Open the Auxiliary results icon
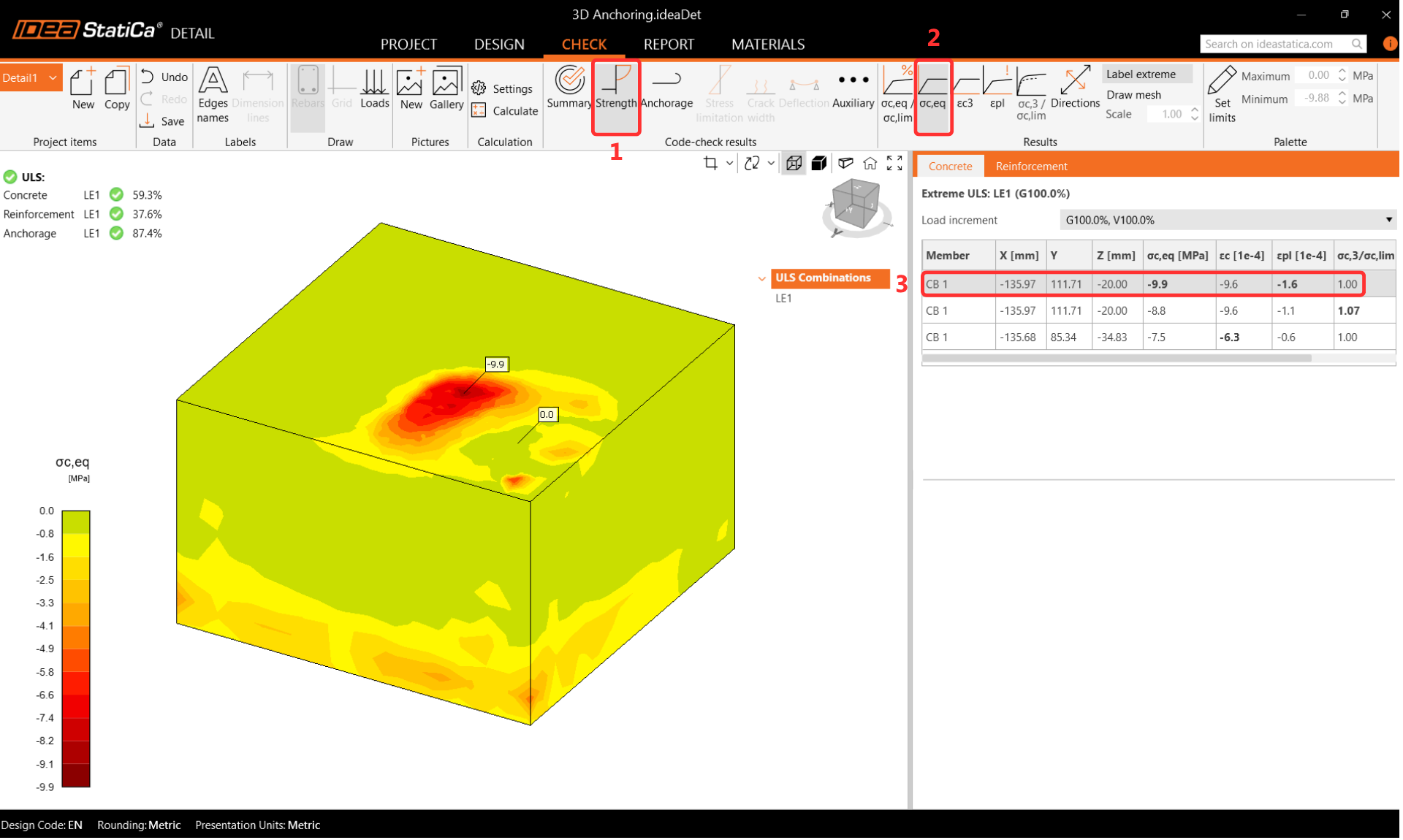The height and width of the screenshot is (840, 1403). point(853,88)
